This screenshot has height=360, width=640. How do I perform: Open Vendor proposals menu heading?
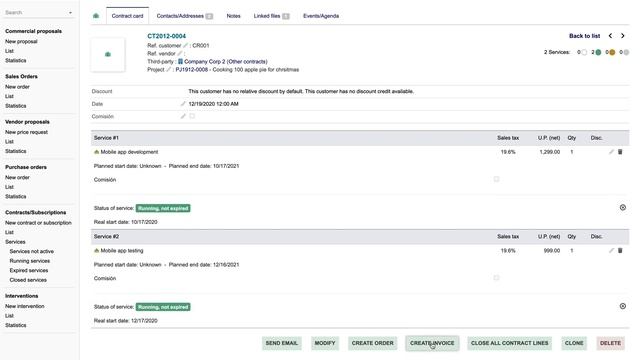tap(27, 122)
